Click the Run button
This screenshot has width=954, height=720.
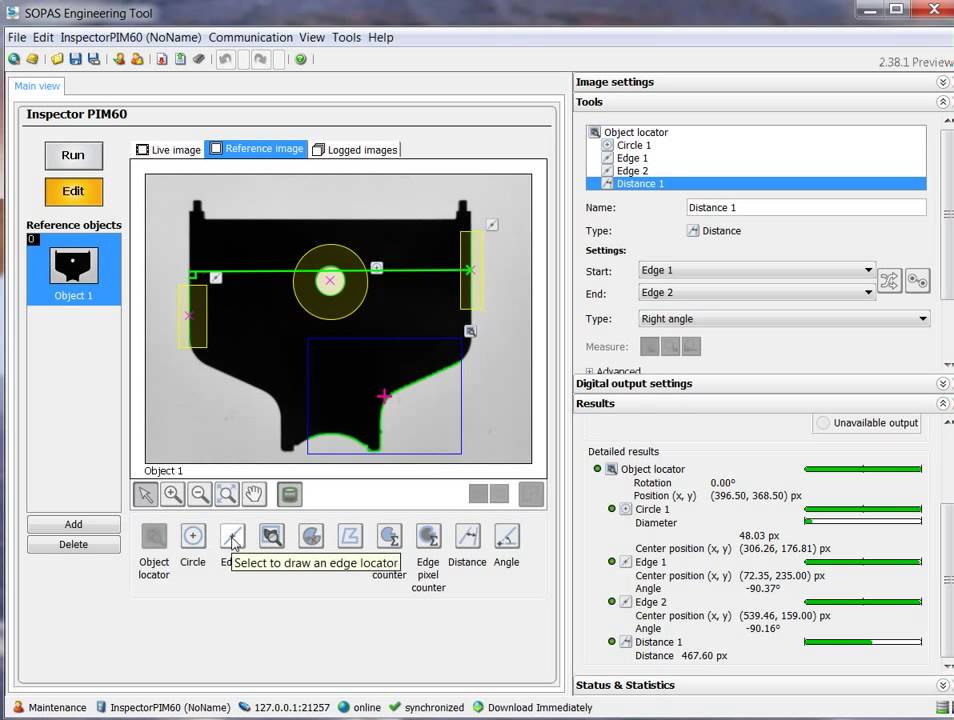[74, 156]
